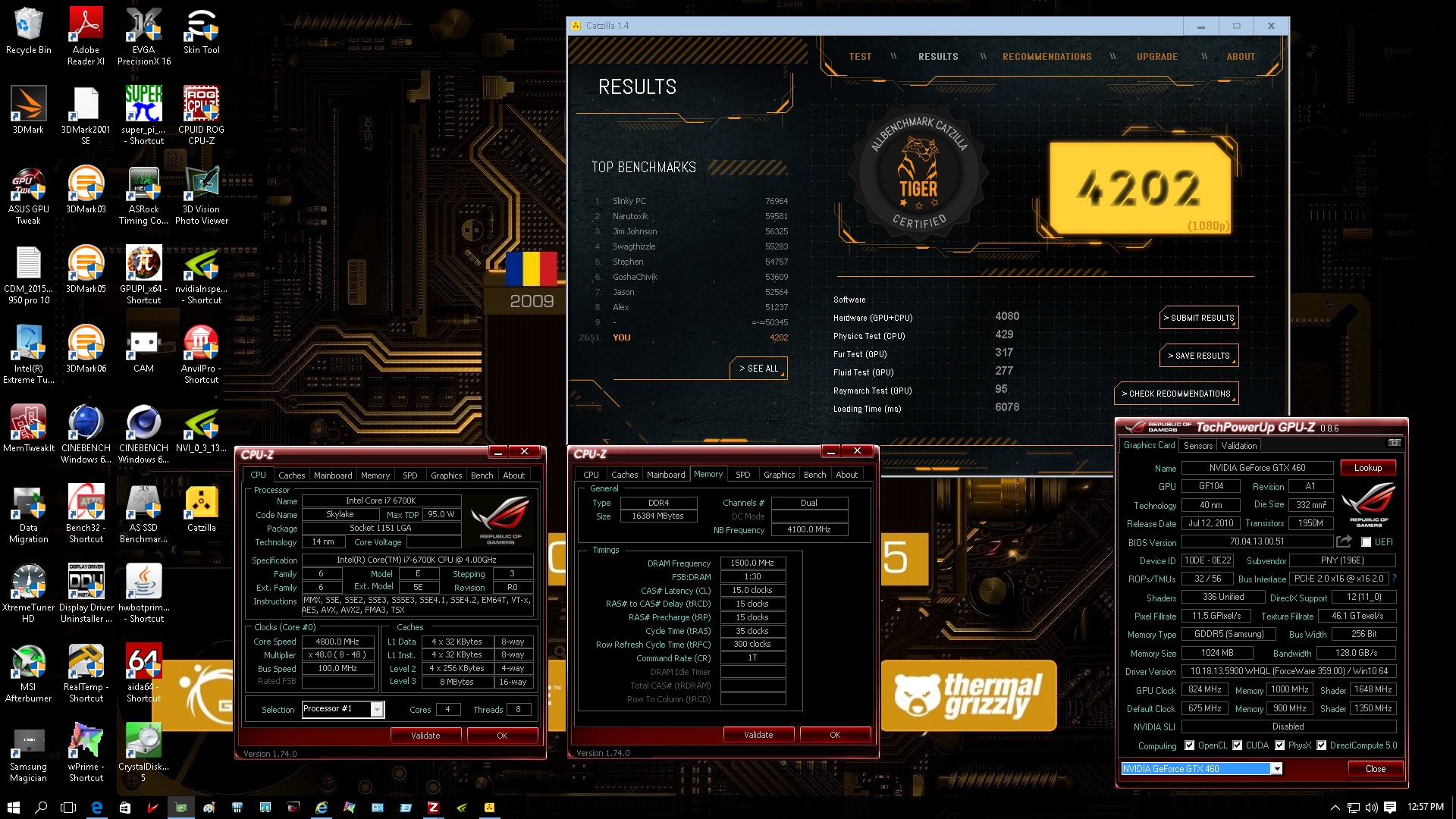Open Graphics tab in right CPU-Z window

pos(779,475)
